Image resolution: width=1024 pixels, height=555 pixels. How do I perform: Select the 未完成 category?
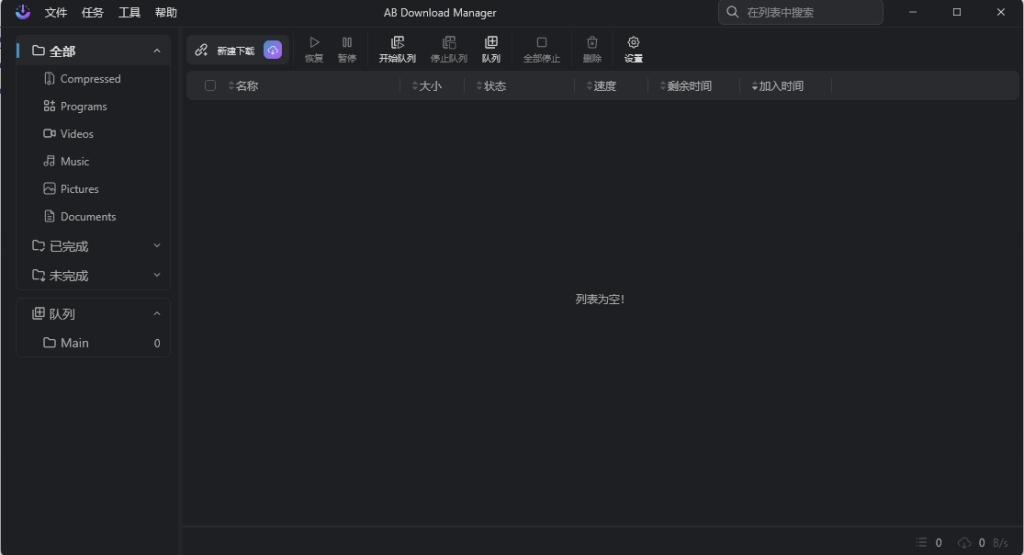[x=93, y=276]
